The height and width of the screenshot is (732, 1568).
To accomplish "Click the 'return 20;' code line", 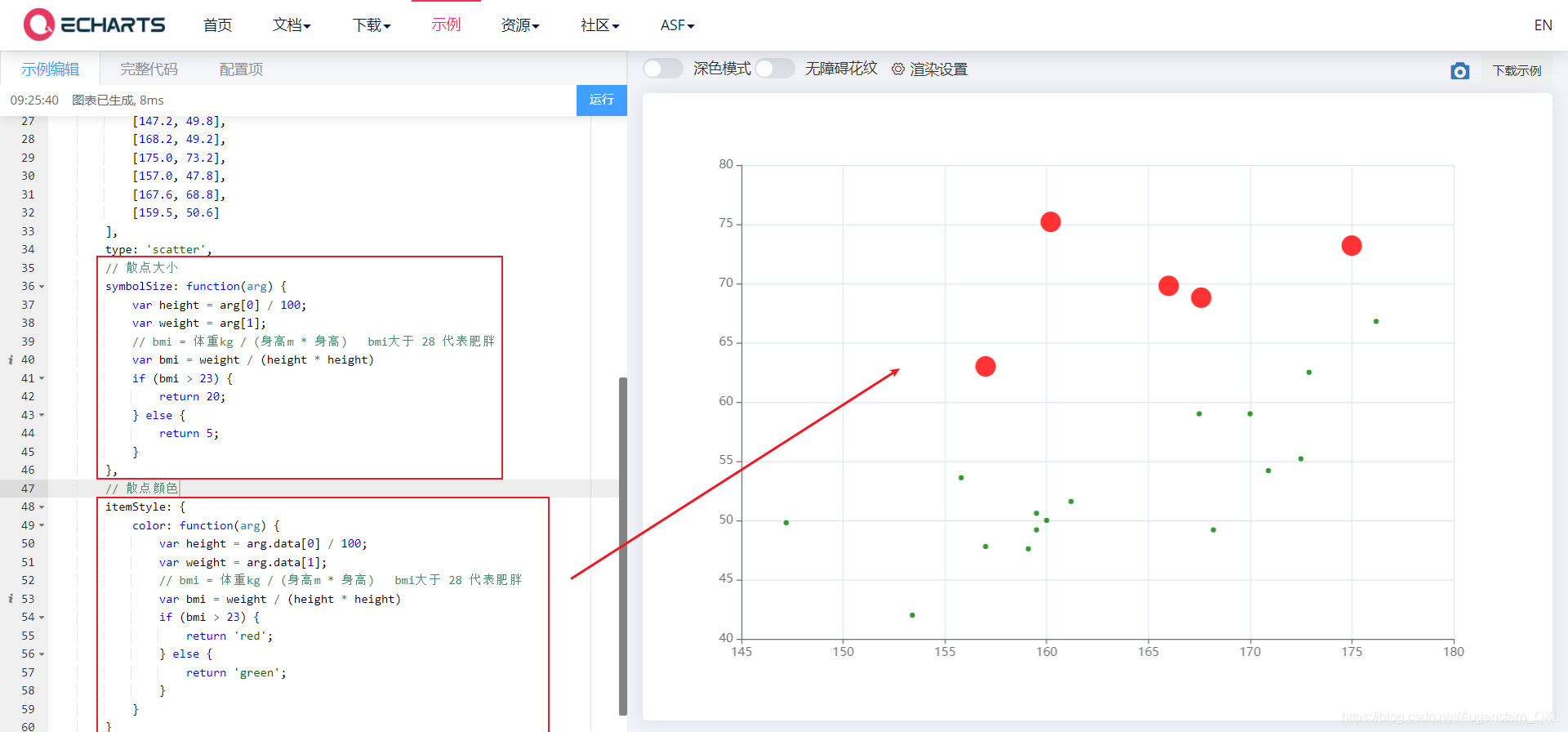I will tap(193, 396).
